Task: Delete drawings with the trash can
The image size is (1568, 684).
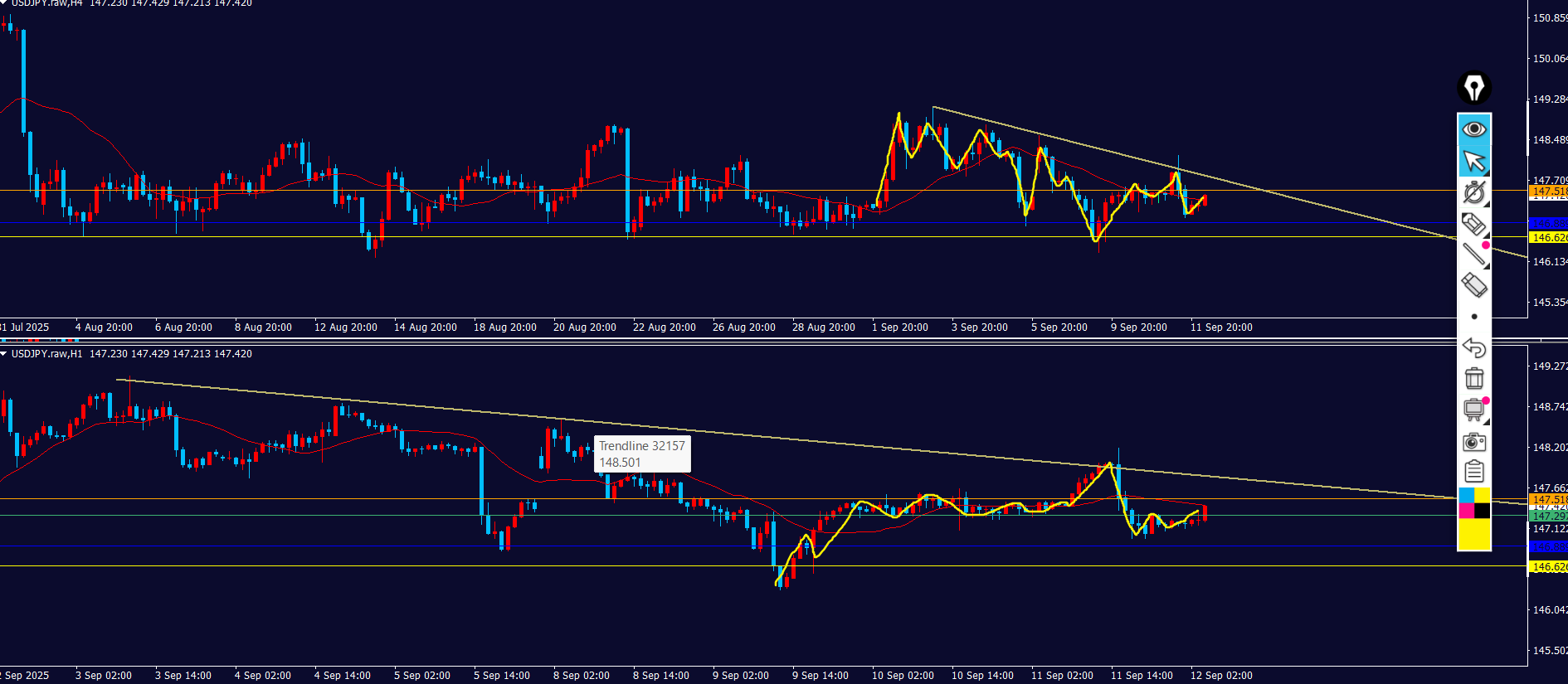Action: pyautogui.click(x=1473, y=379)
